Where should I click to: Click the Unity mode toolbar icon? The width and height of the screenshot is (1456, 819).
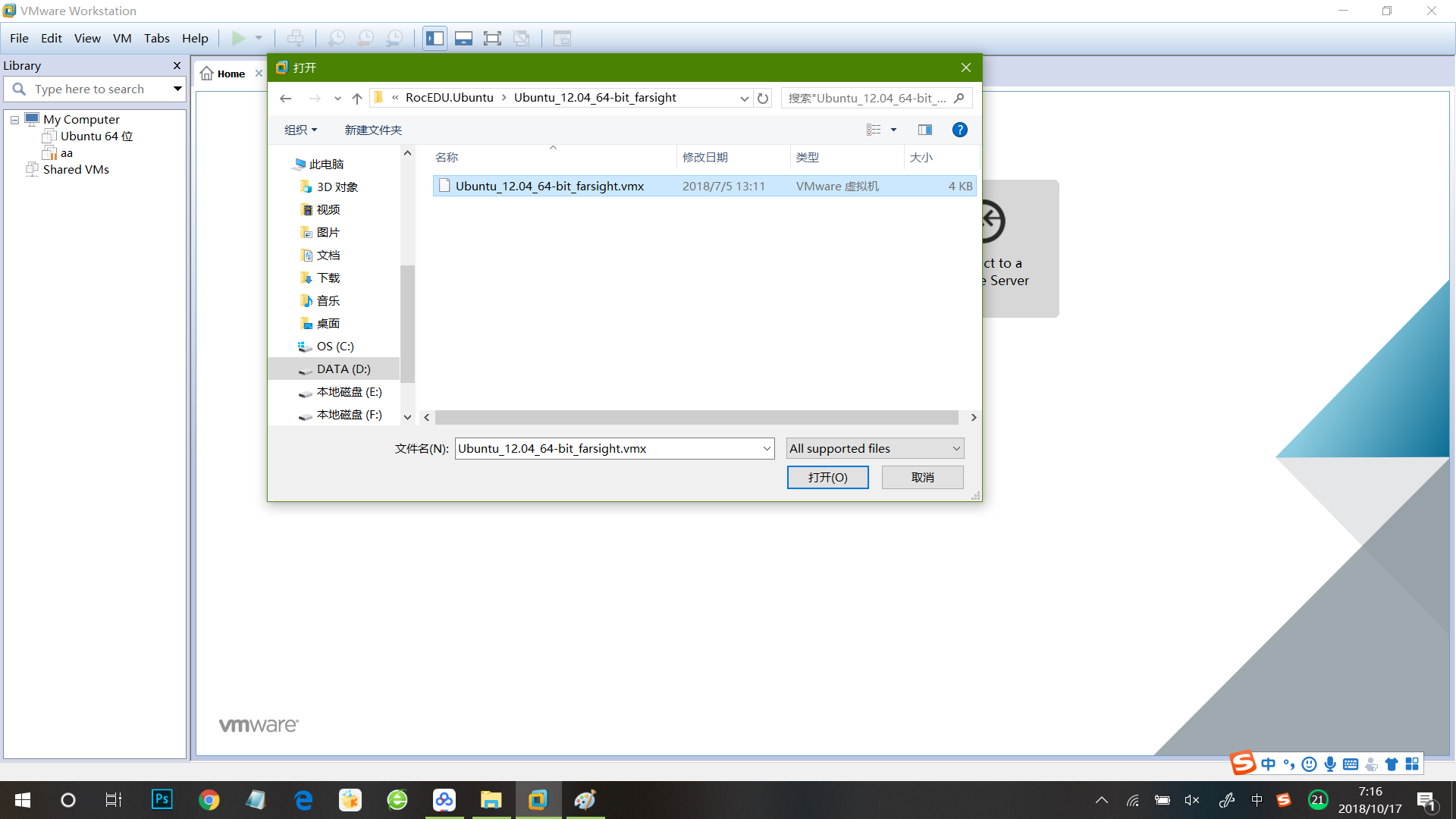[x=522, y=38]
